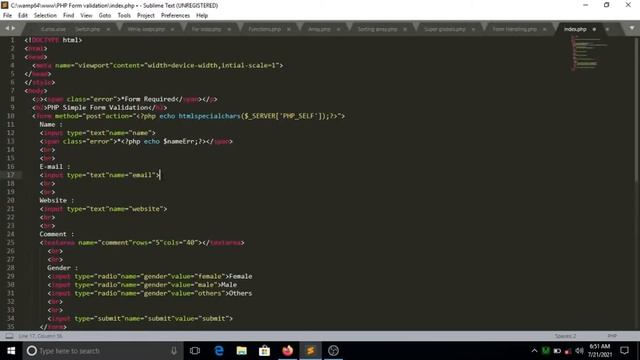Viewport: 640px width, 360px height.
Task: Click the 'Type here to search' taskbar box
Action: tap(102, 351)
